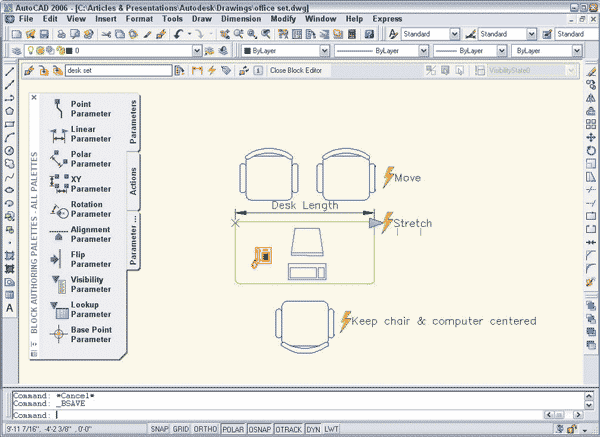
Task: Open the text style Standard dropdown
Action: [x=454, y=34]
